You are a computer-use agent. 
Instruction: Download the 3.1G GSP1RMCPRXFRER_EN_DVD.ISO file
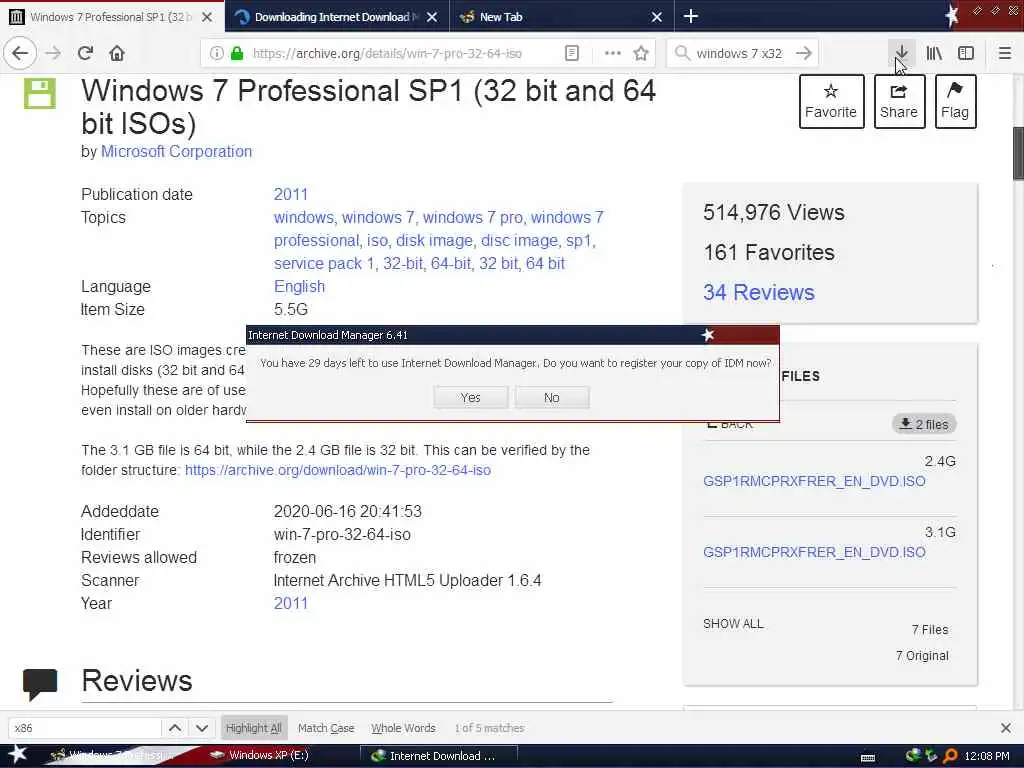pyautogui.click(x=814, y=552)
